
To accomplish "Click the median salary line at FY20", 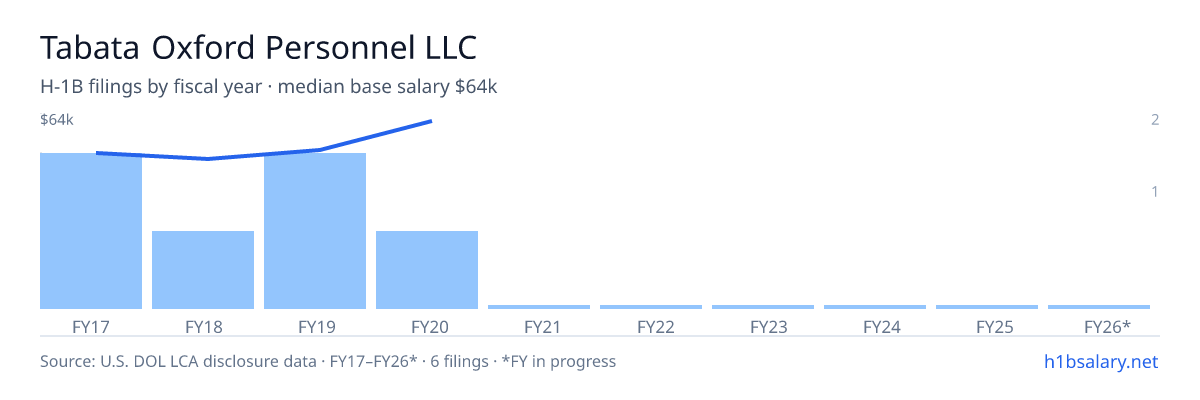I will [430, 121].
